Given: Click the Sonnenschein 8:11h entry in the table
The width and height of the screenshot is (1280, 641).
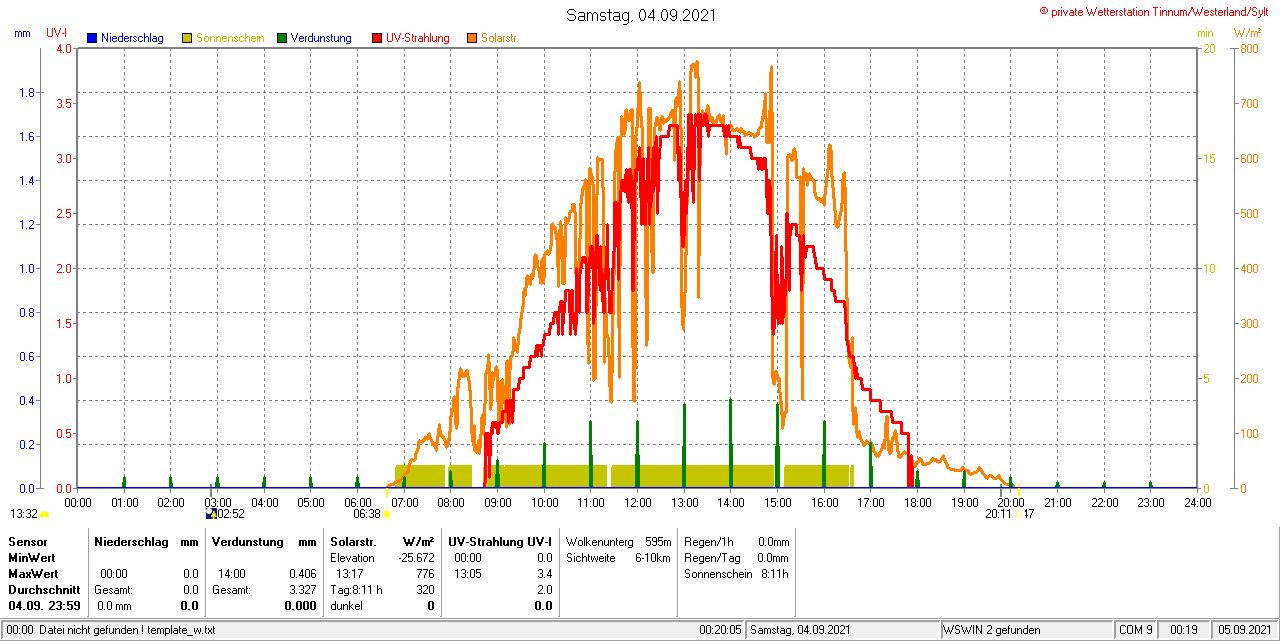Looking at the screenshot, I should pos(736,574).
